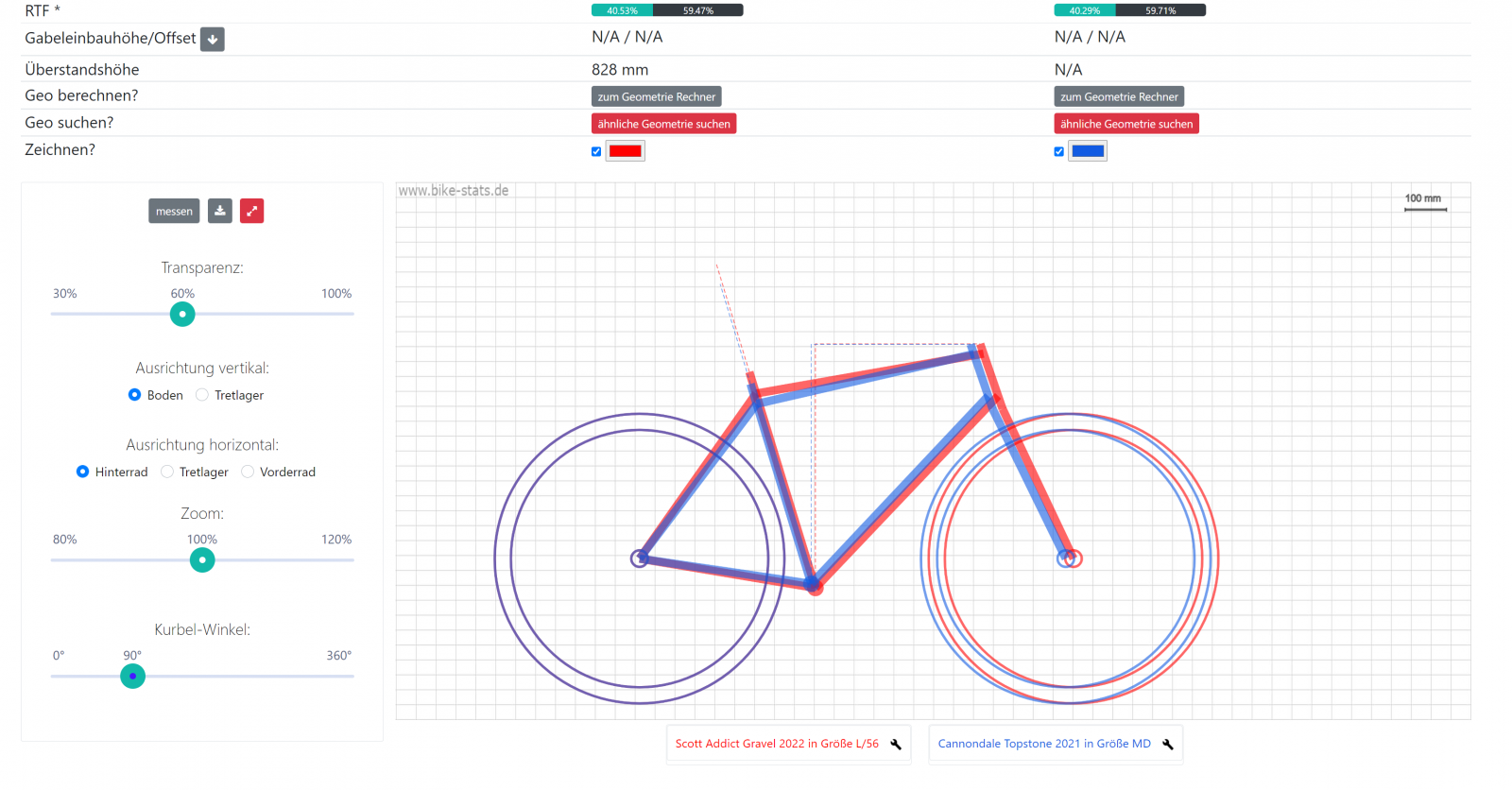Click the red fullscreen expand icon
The image size is (1512, 790).
(x=251, y=211)
